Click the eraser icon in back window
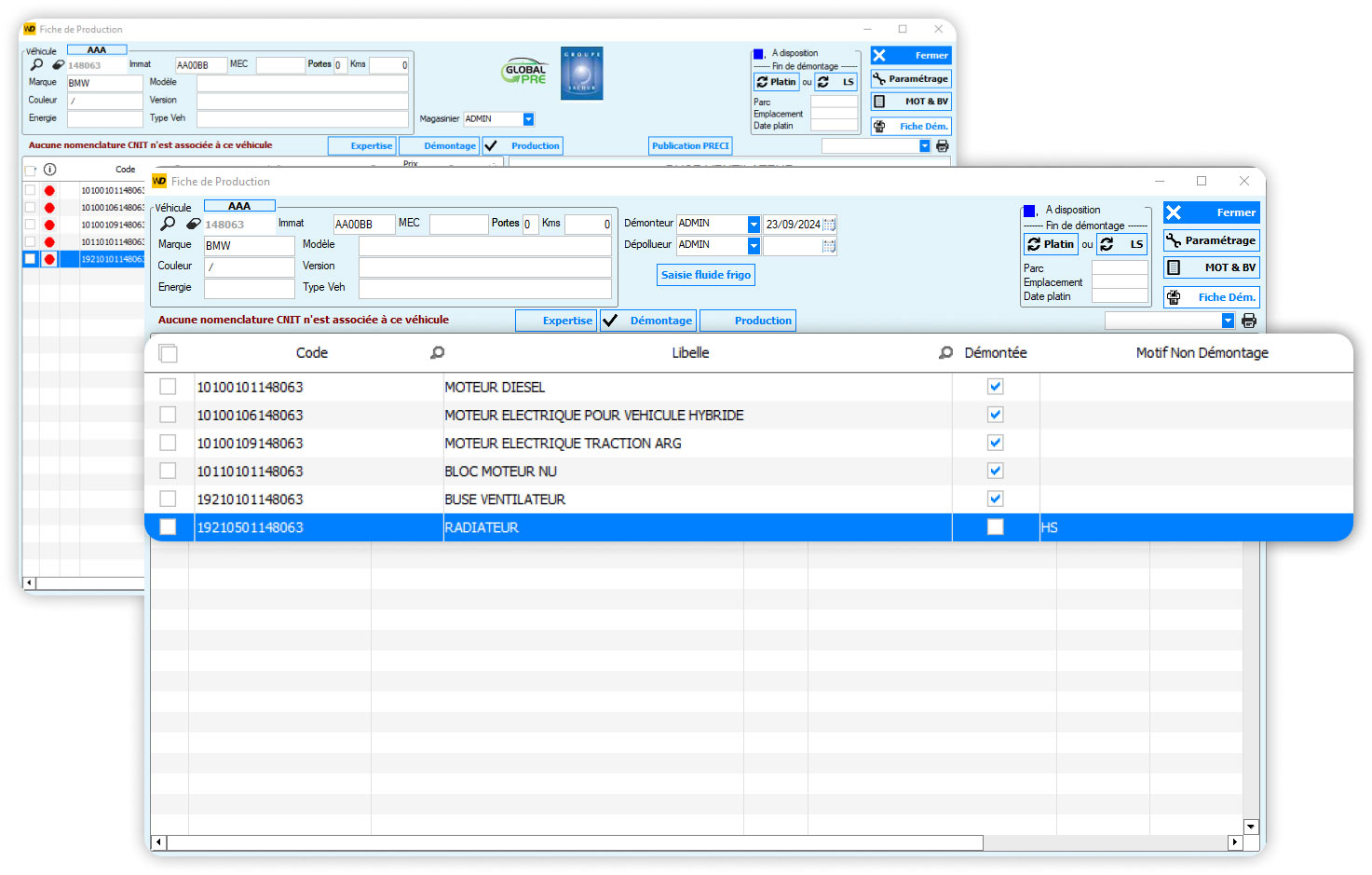1372x875 pixels. 58,65
